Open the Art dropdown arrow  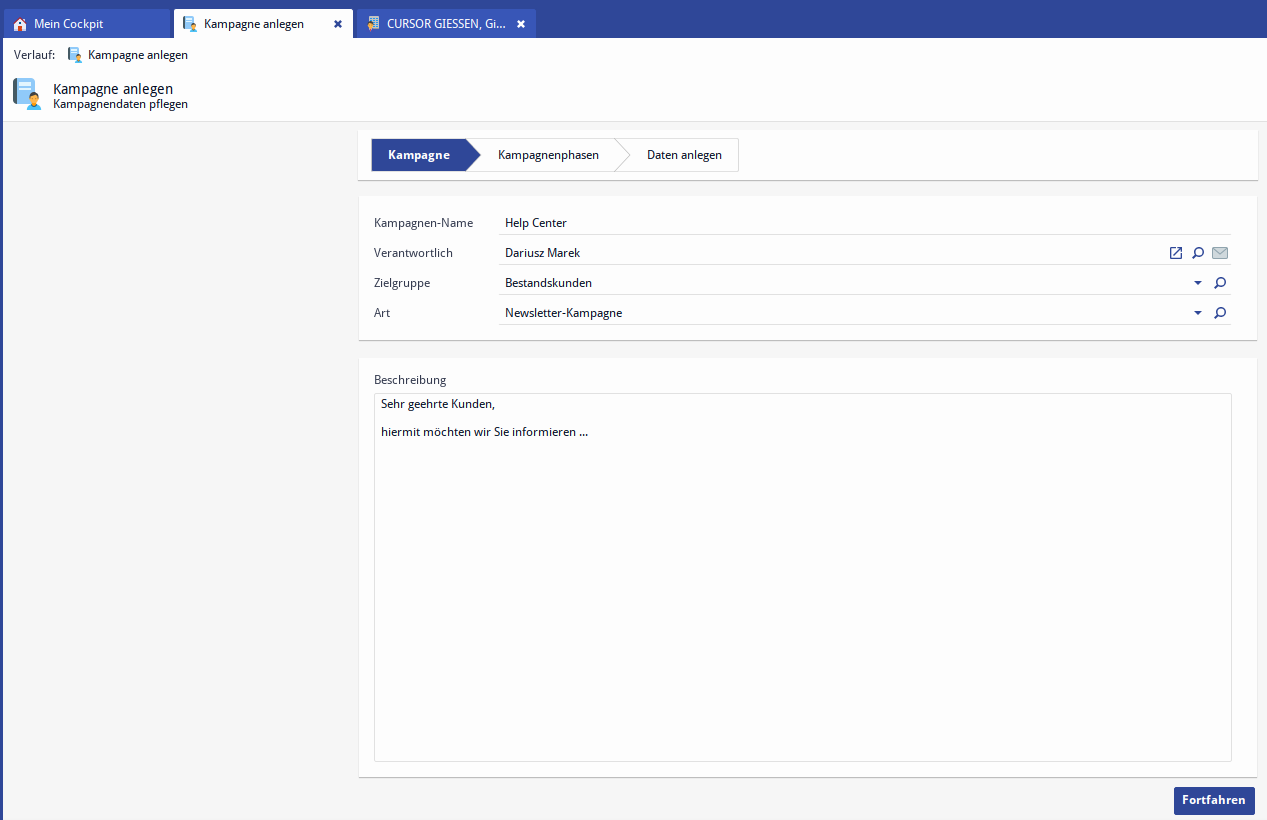[1198, 313]
